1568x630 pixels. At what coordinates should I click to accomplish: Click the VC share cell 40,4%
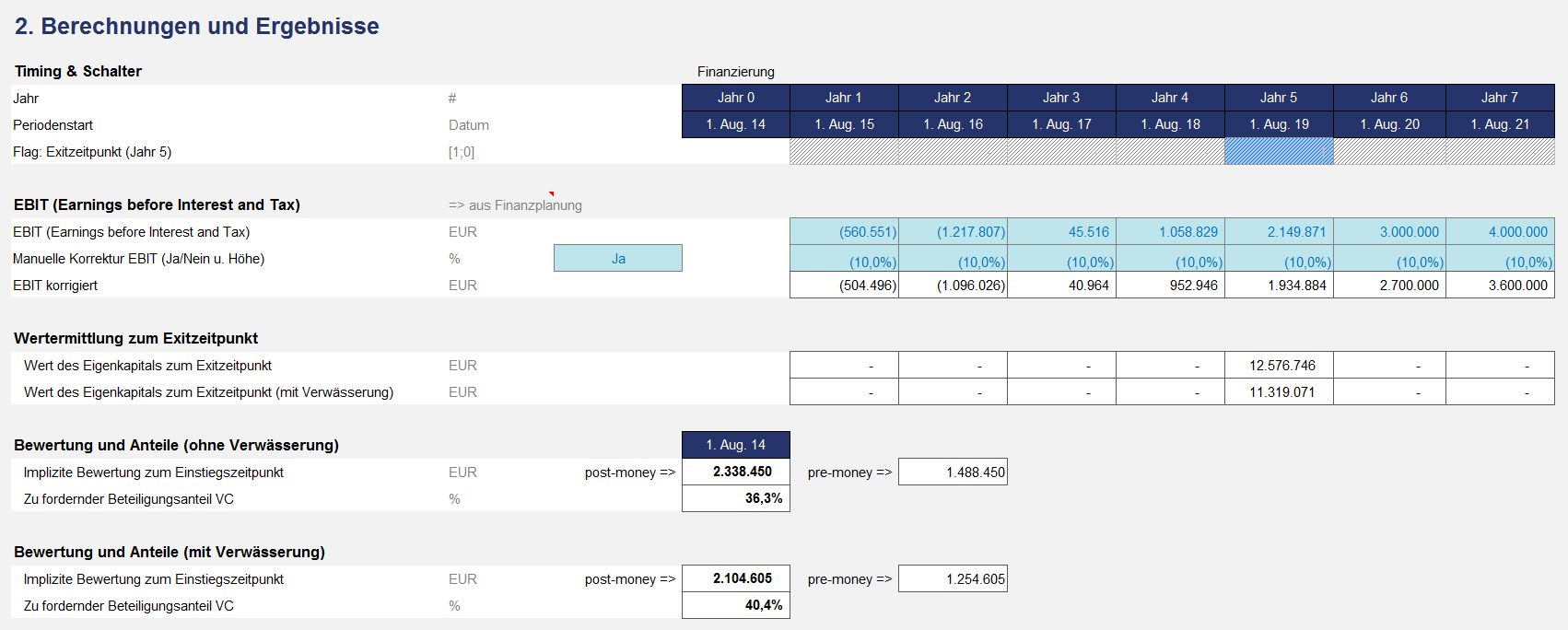tap(736, 605)
